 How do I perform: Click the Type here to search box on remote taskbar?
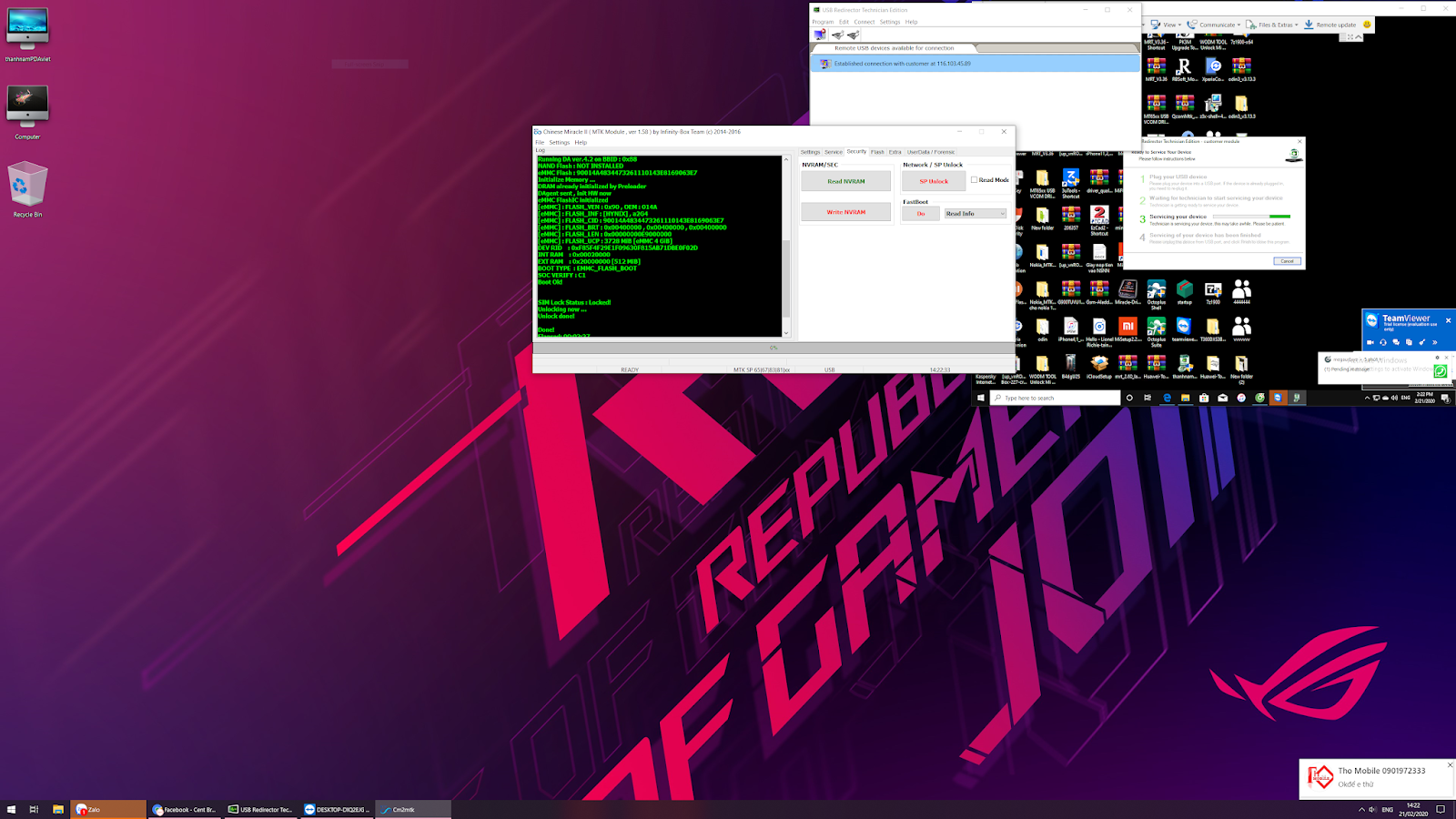pos(1056,398)
